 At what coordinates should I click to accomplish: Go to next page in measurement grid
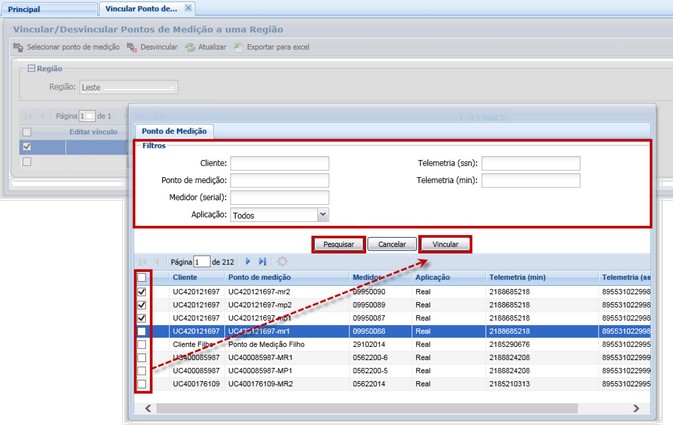[248, 261]
